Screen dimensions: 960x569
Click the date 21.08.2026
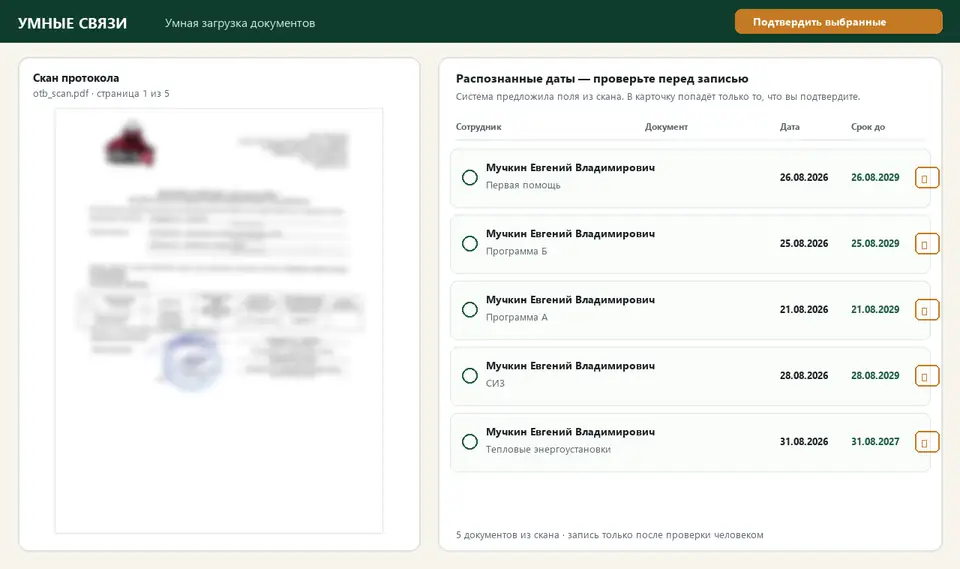click(x=804, y=310)
